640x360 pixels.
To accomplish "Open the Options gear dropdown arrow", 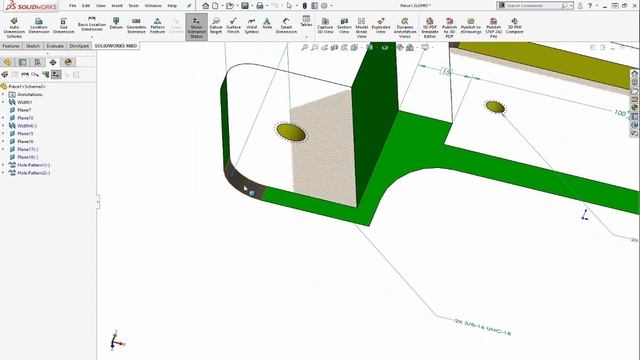I will [x=331, y=6].
